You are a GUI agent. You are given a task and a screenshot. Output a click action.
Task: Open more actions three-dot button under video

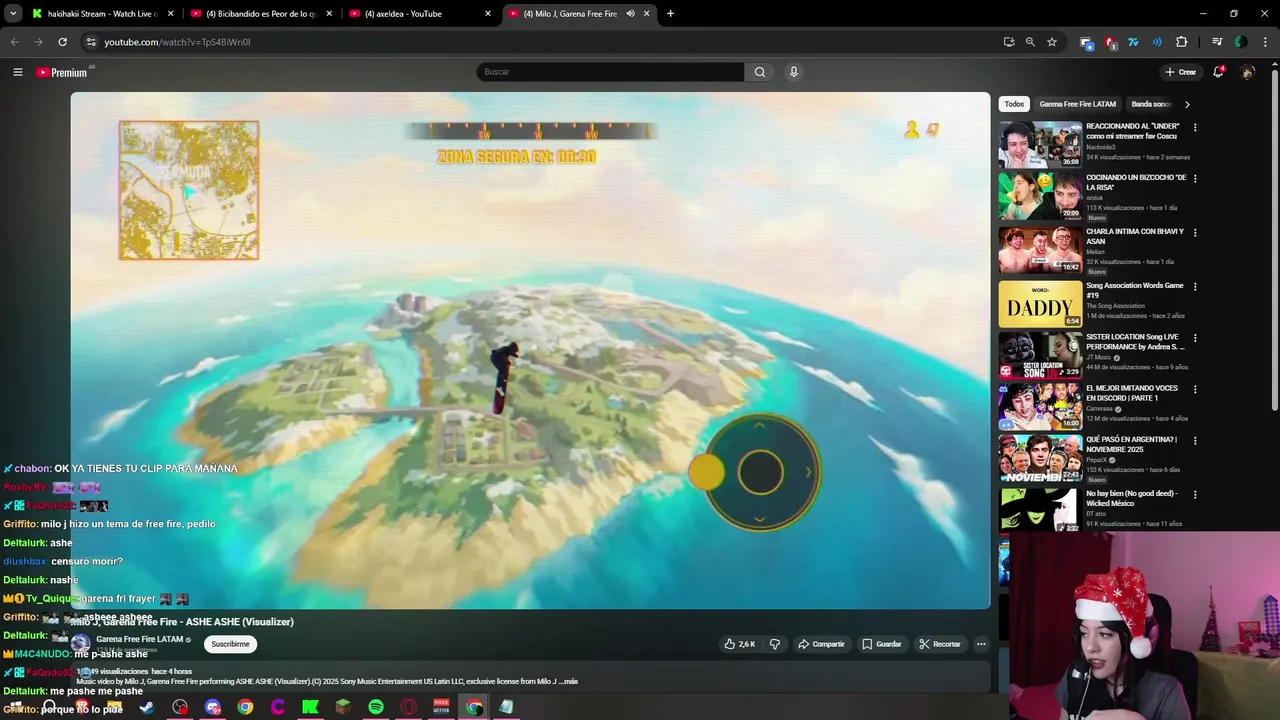(981, 644)
